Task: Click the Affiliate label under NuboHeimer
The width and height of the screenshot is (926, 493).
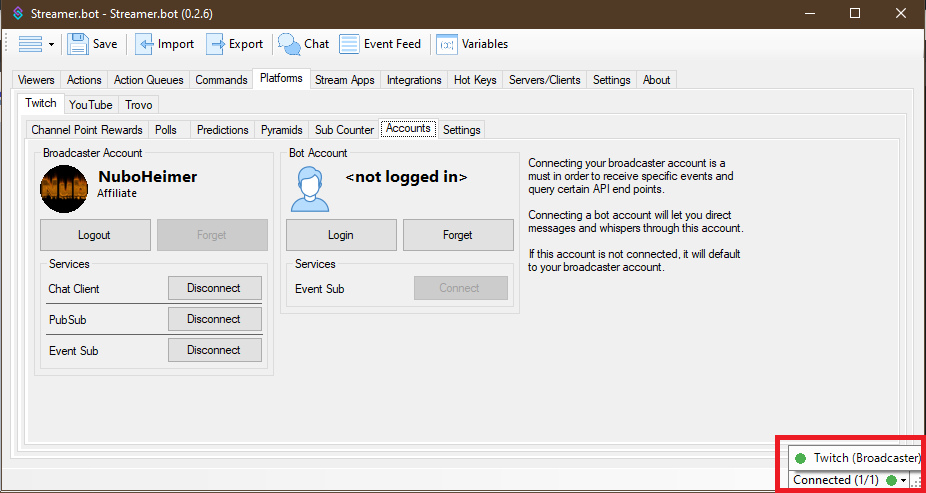Action: point(117,193)
